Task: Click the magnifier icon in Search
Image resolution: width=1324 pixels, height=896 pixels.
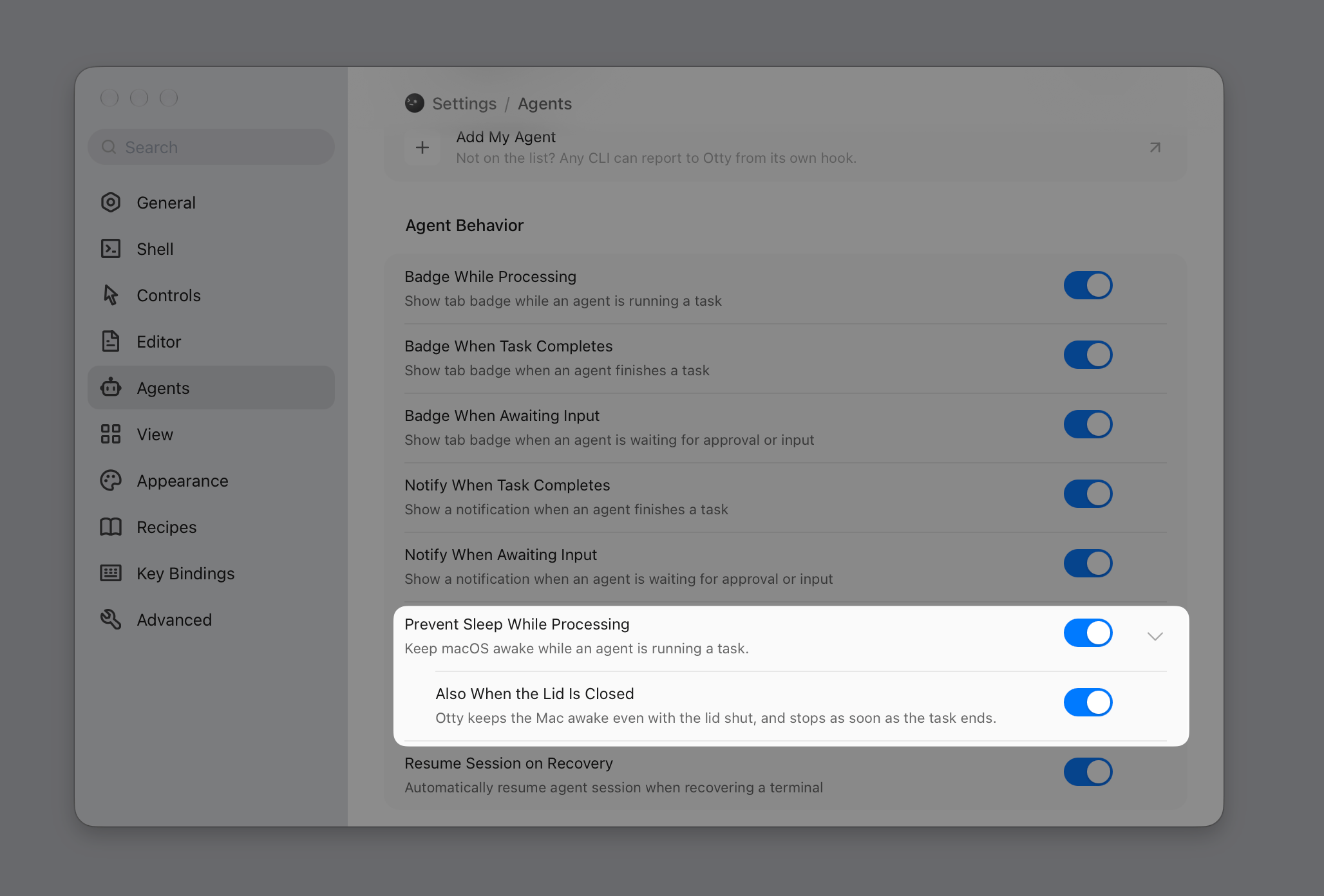Action: click(x=109, y=147)
